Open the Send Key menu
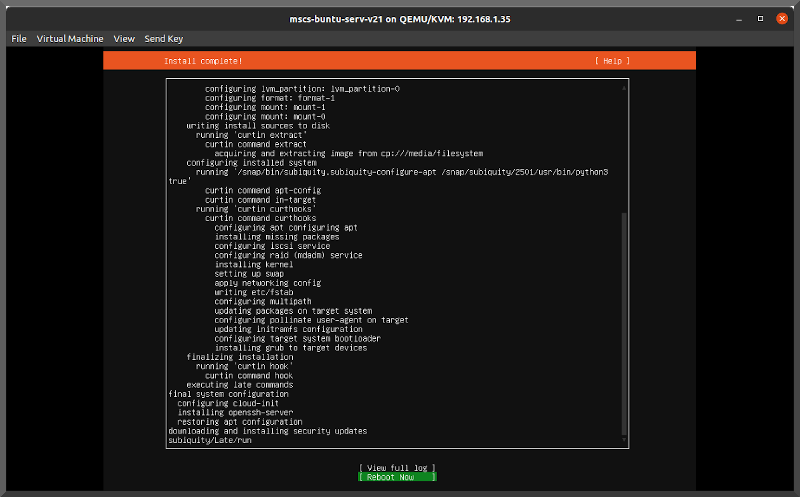The height and width of the screenshot is (497, 800). [164, 38]
